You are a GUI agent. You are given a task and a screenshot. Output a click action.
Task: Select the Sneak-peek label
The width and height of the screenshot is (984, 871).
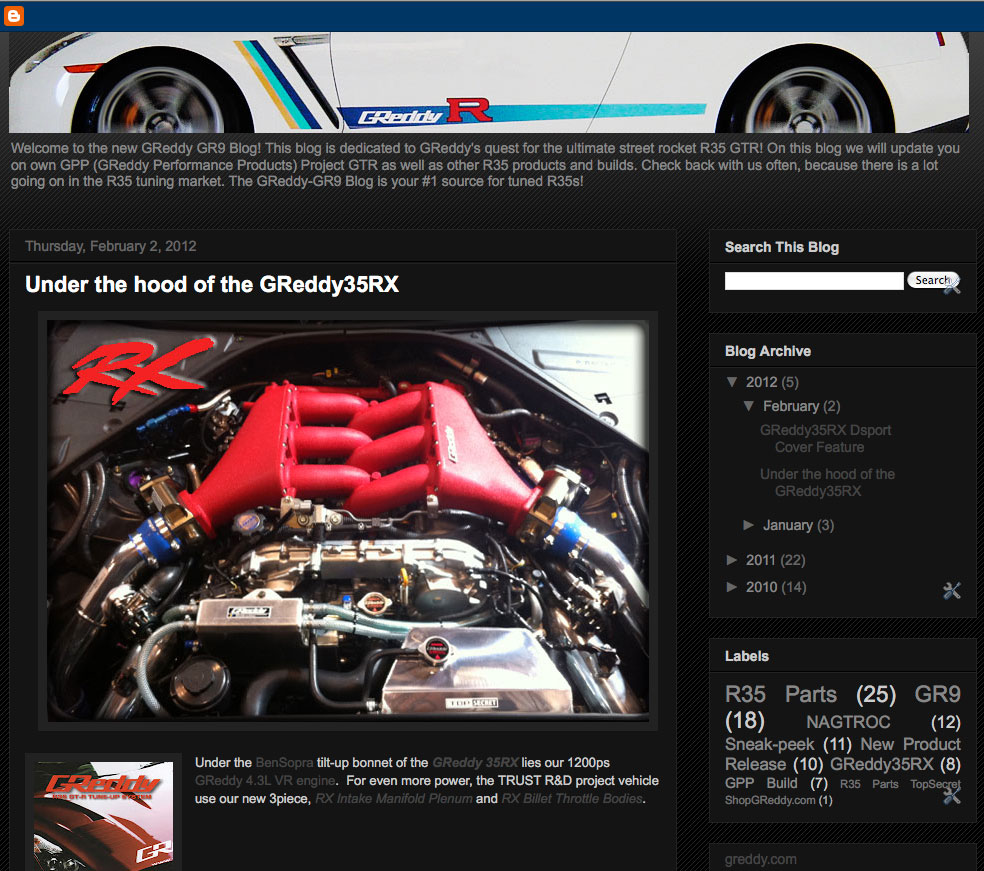769,744
